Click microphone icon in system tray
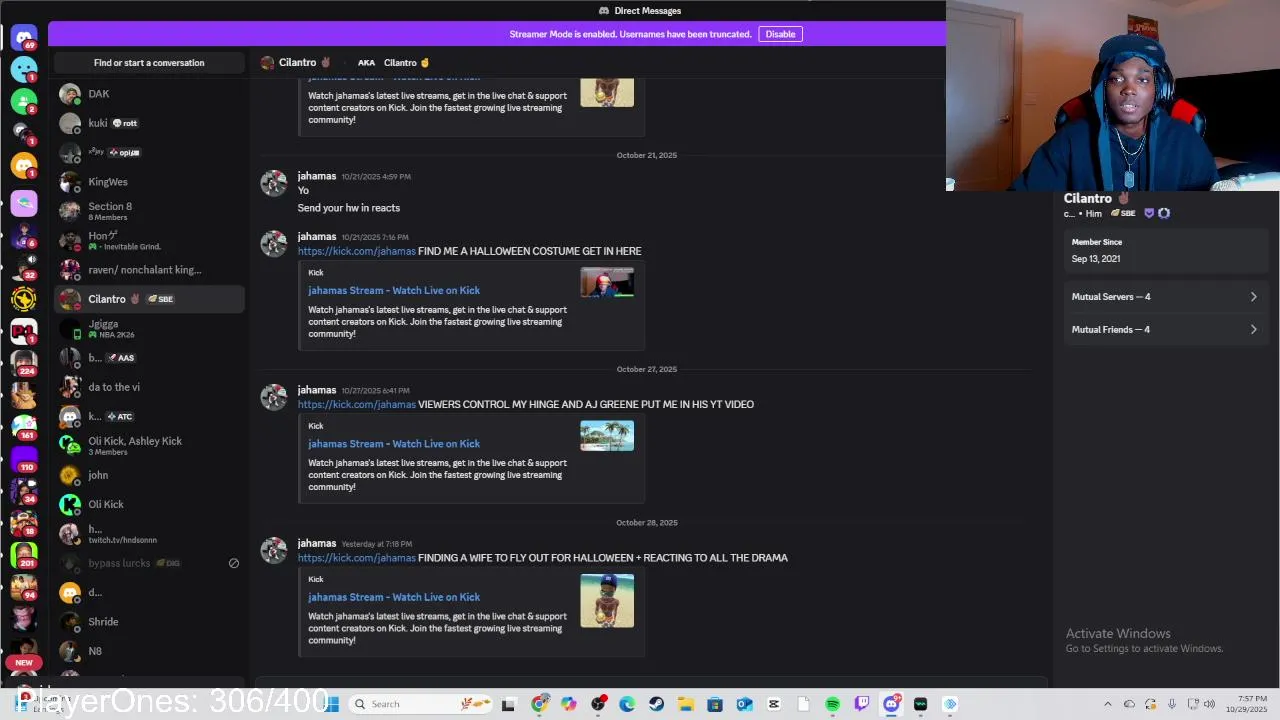Screen dimensions: 1280x720 tap(1172, 704)
